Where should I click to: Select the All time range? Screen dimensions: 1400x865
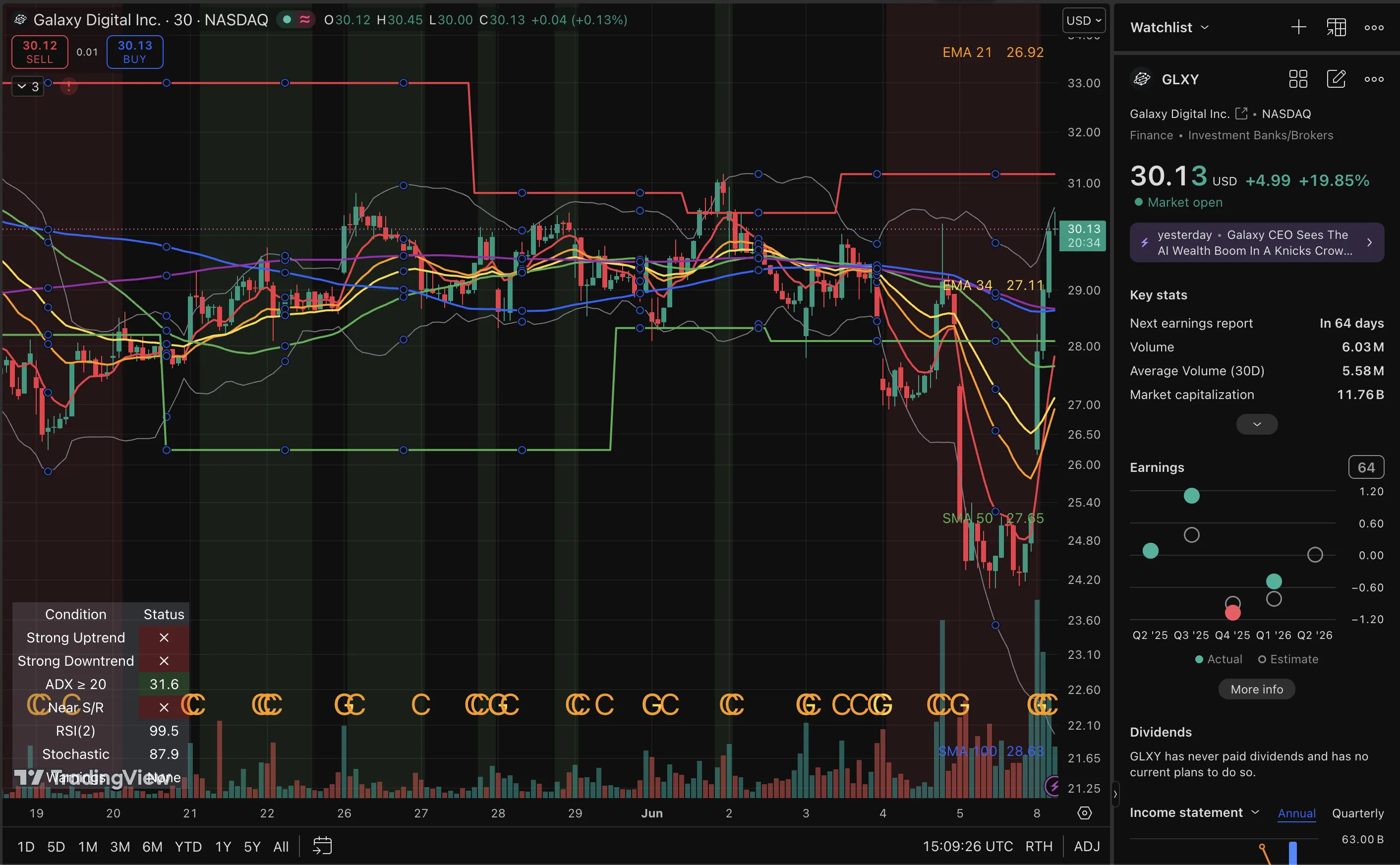point(281,846)
